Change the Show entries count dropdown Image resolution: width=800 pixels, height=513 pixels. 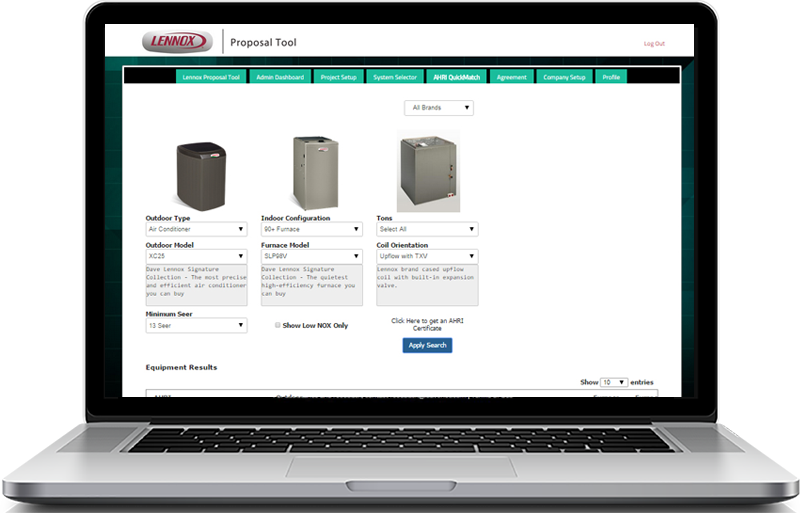(x=613, y=382)
